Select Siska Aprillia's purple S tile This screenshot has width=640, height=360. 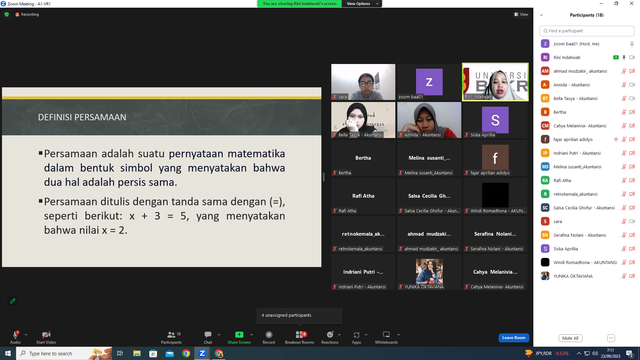coord(495,120)
